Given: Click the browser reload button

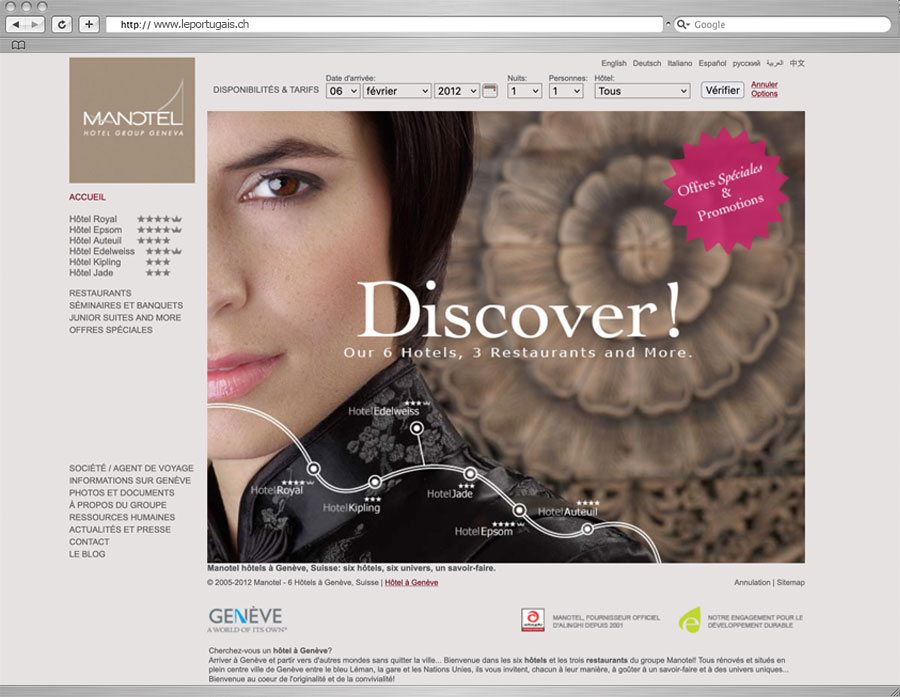Looking at the screenshot, I should 62,24.
